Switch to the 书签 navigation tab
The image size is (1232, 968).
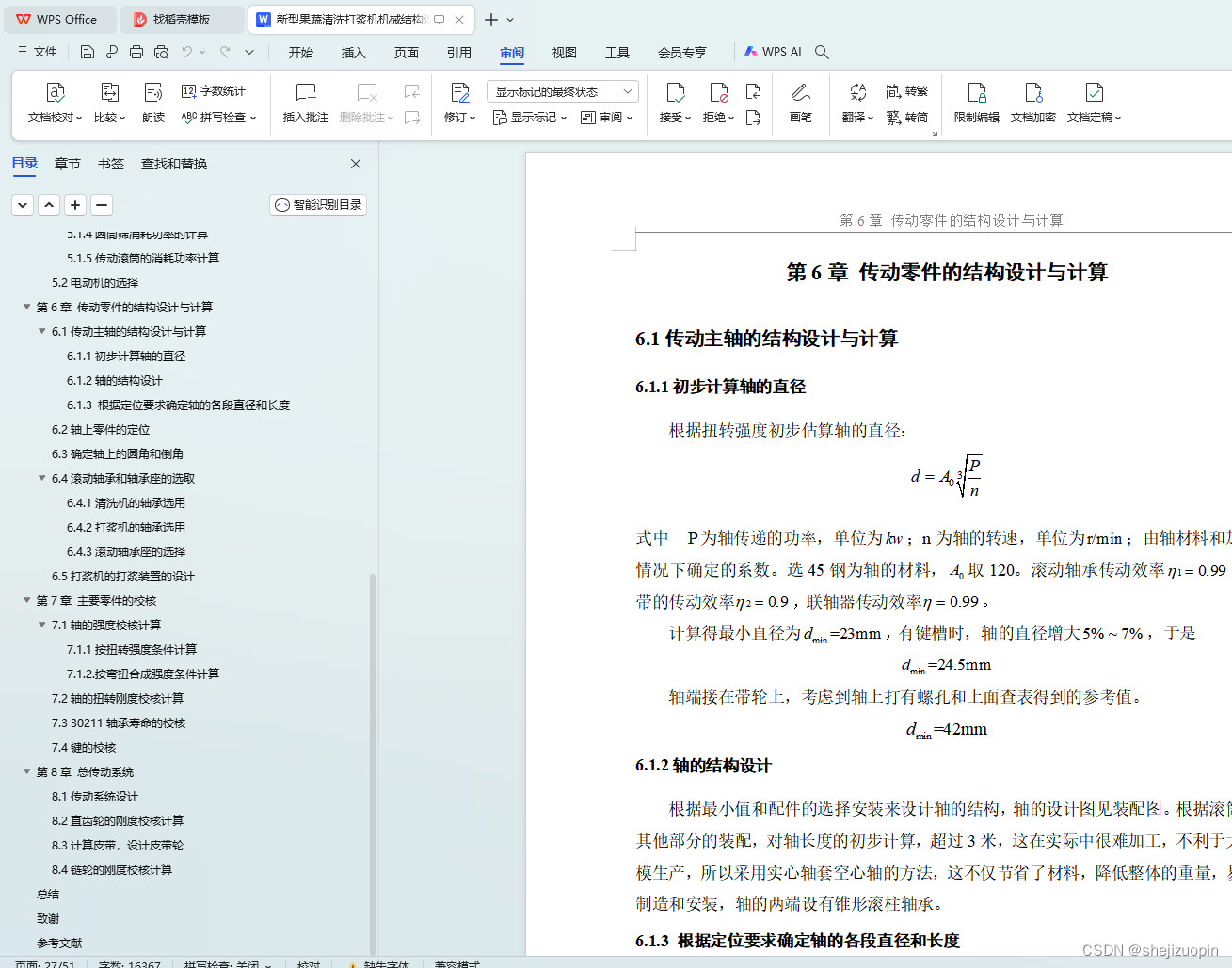[x=111, y=164]
